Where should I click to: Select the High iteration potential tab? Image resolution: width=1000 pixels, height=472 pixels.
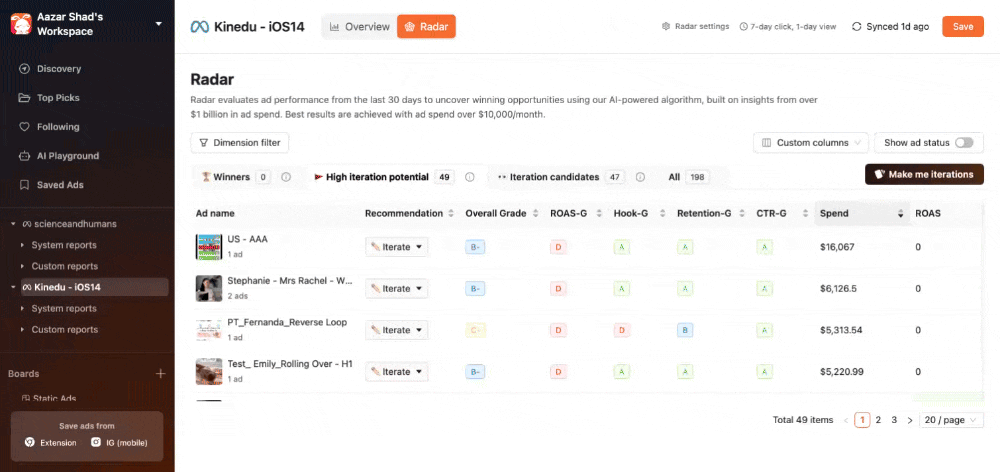(384, 177)
